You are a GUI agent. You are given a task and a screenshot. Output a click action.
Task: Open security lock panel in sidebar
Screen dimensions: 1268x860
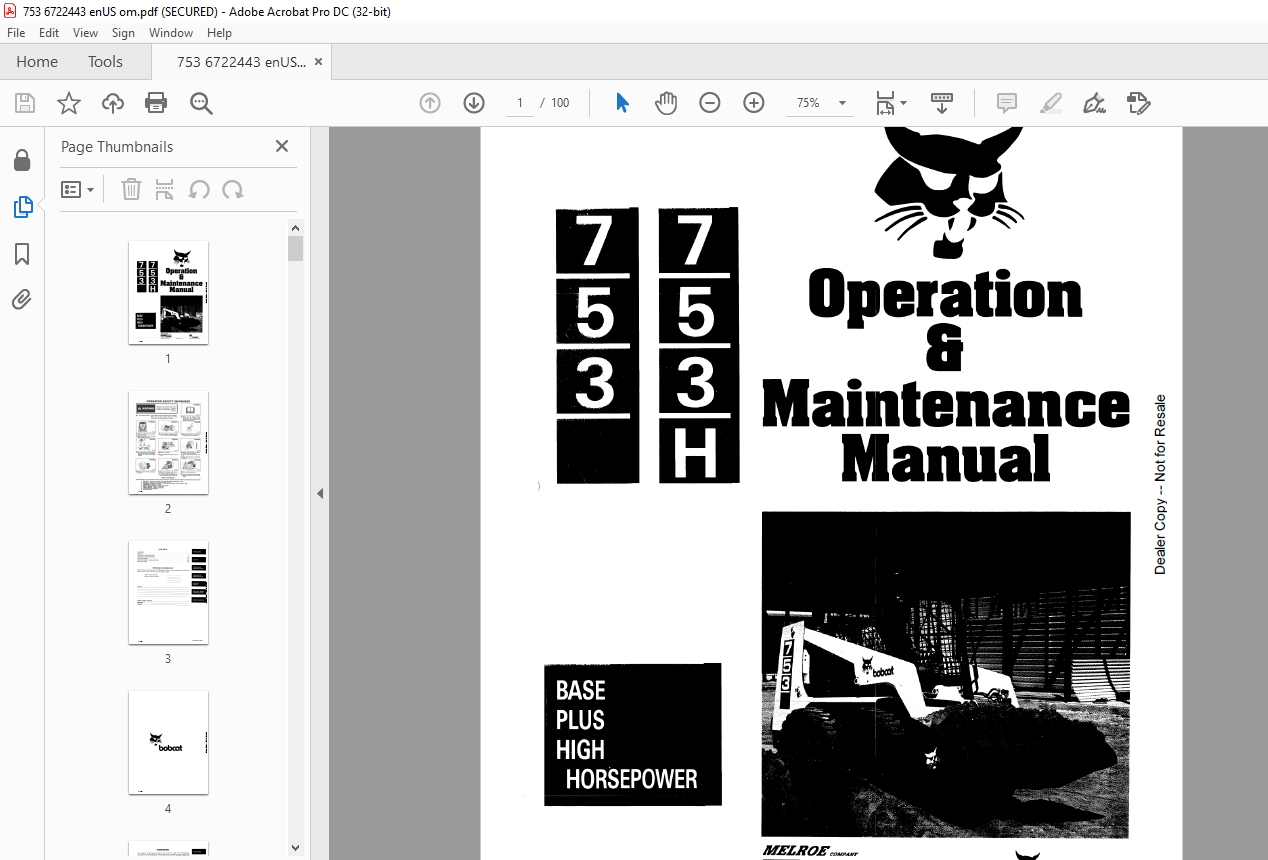(x=22, y=160)
